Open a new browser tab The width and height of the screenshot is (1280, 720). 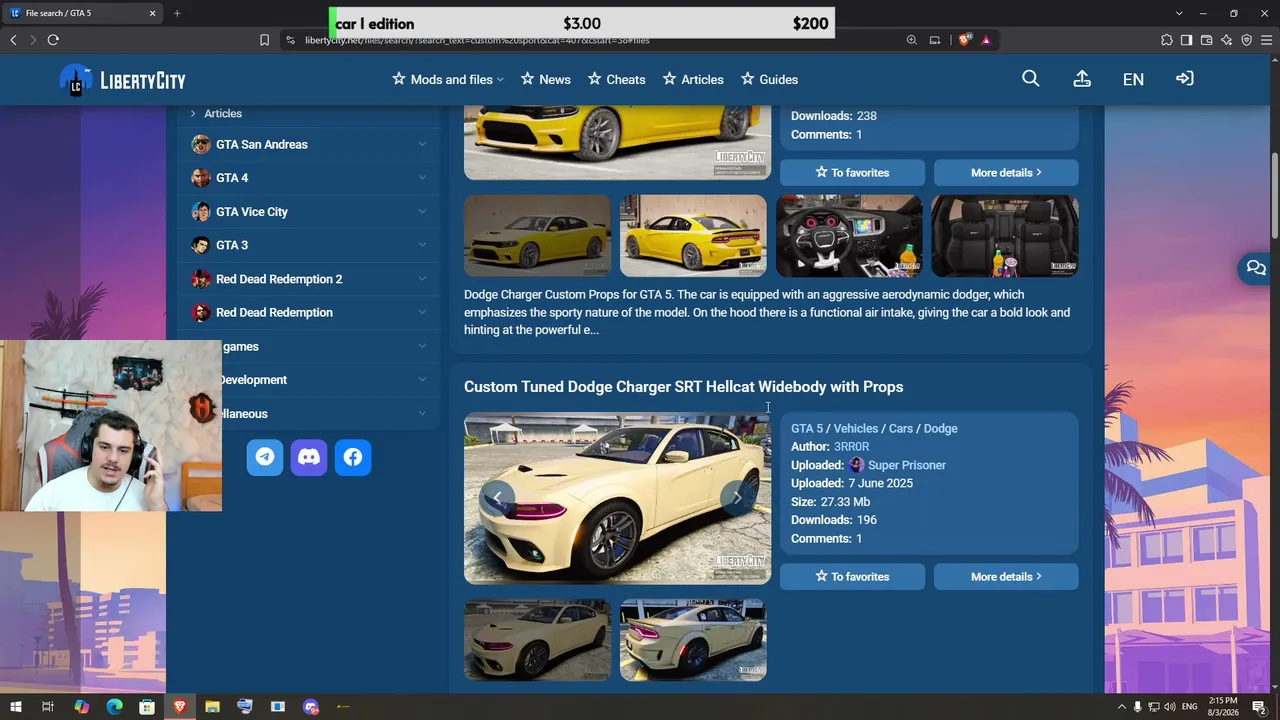click(x=177, y=13)
